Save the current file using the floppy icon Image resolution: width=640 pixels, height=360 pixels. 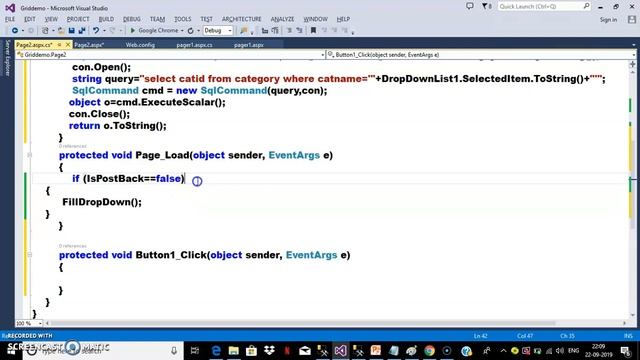pyautogui.click(x=71, y=31)
